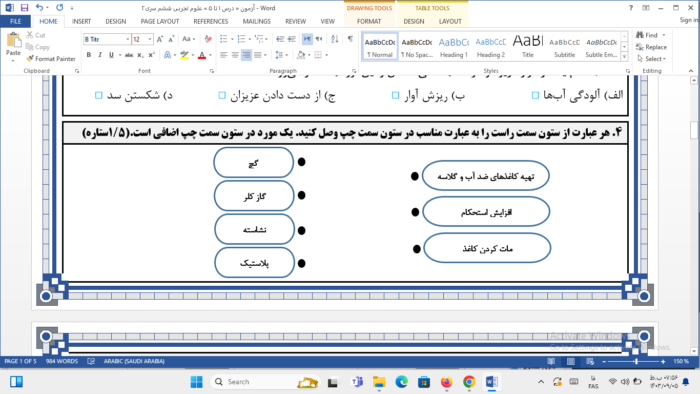Screen dimensions: 700x394
Task: Click the Italic formatting icon
Action: coord(100,54)
